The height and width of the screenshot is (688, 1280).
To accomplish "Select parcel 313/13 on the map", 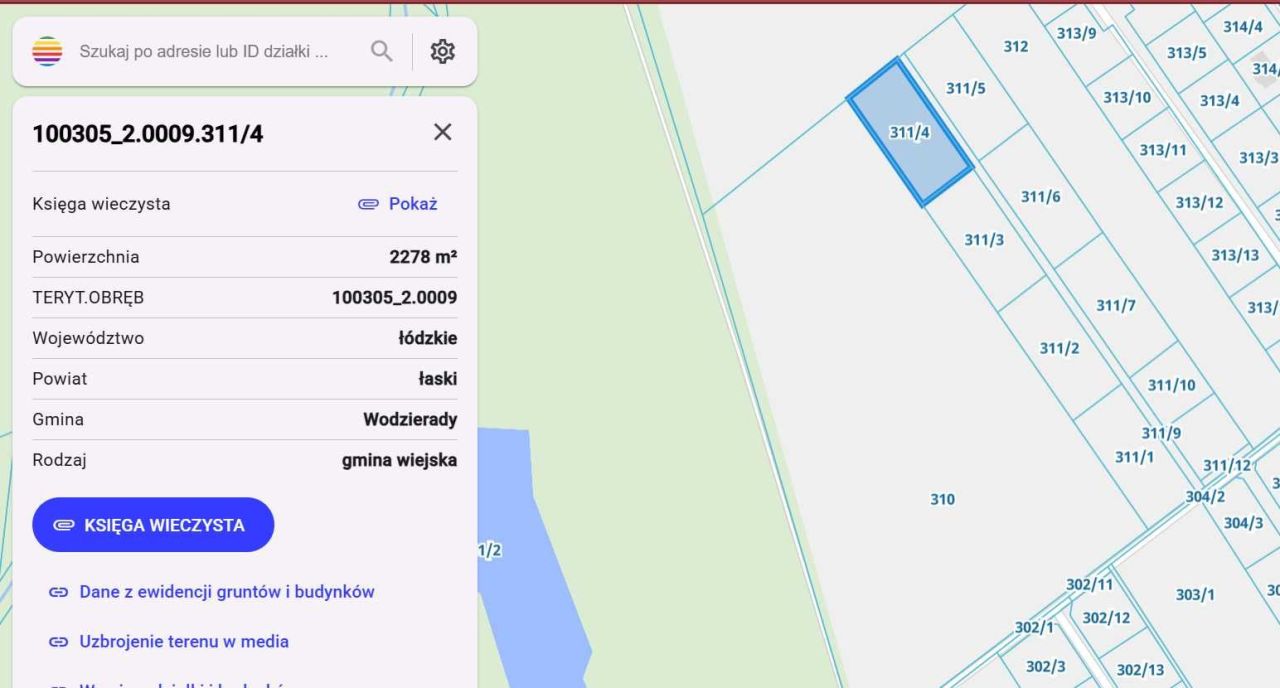I will 1235,255.
